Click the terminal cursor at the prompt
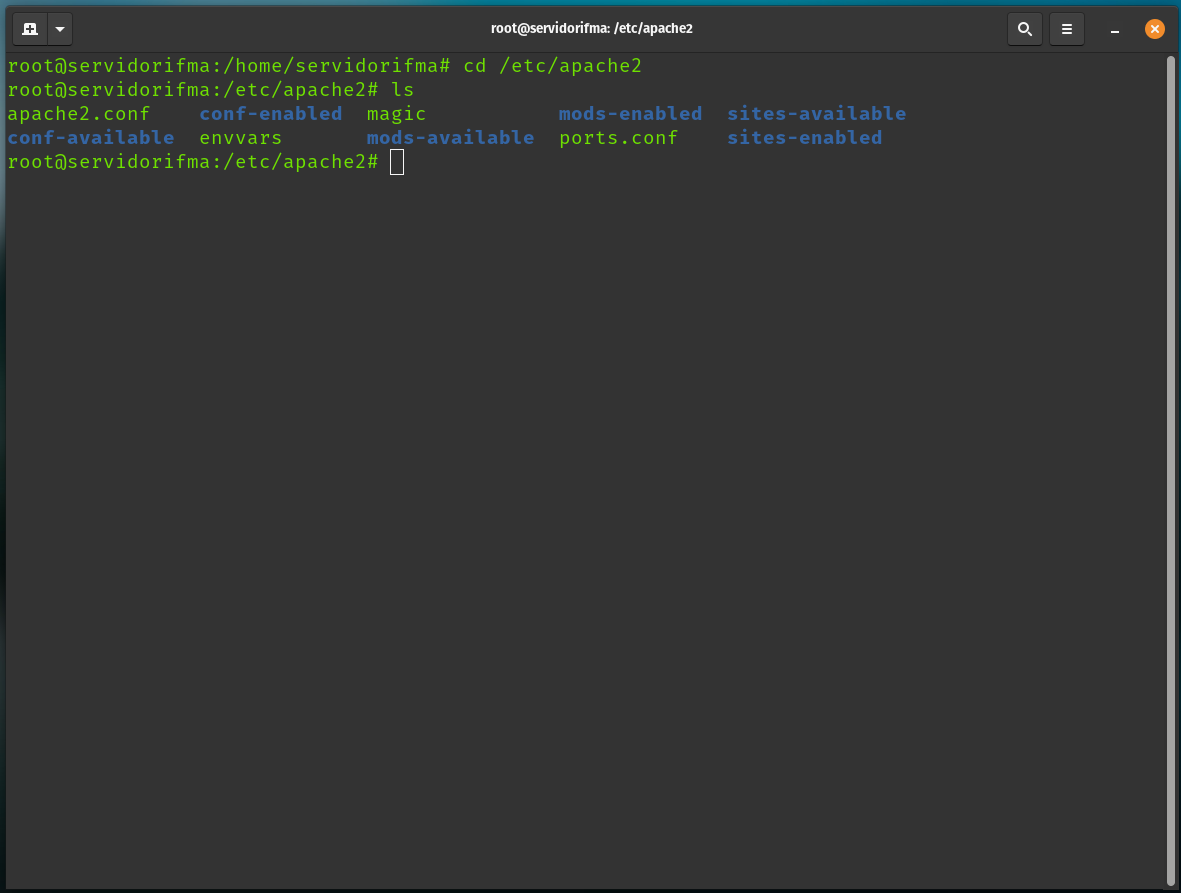The width and height of the screenshot is (1181, 893). tap(397, 162)
